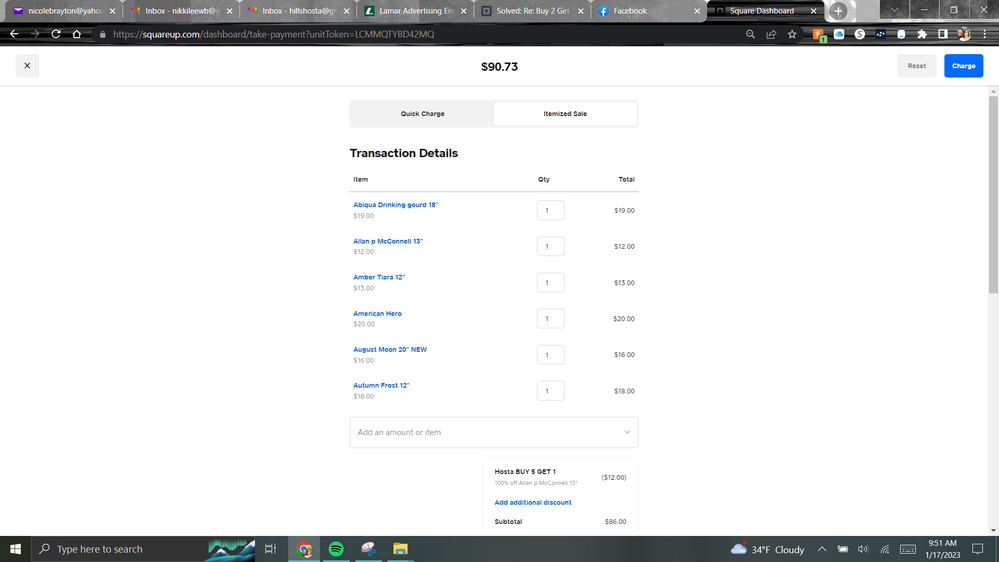The height and width of the screenshot is (562, 999).
Task: Close the take-payment screen with the X icon
Action: 27,66
